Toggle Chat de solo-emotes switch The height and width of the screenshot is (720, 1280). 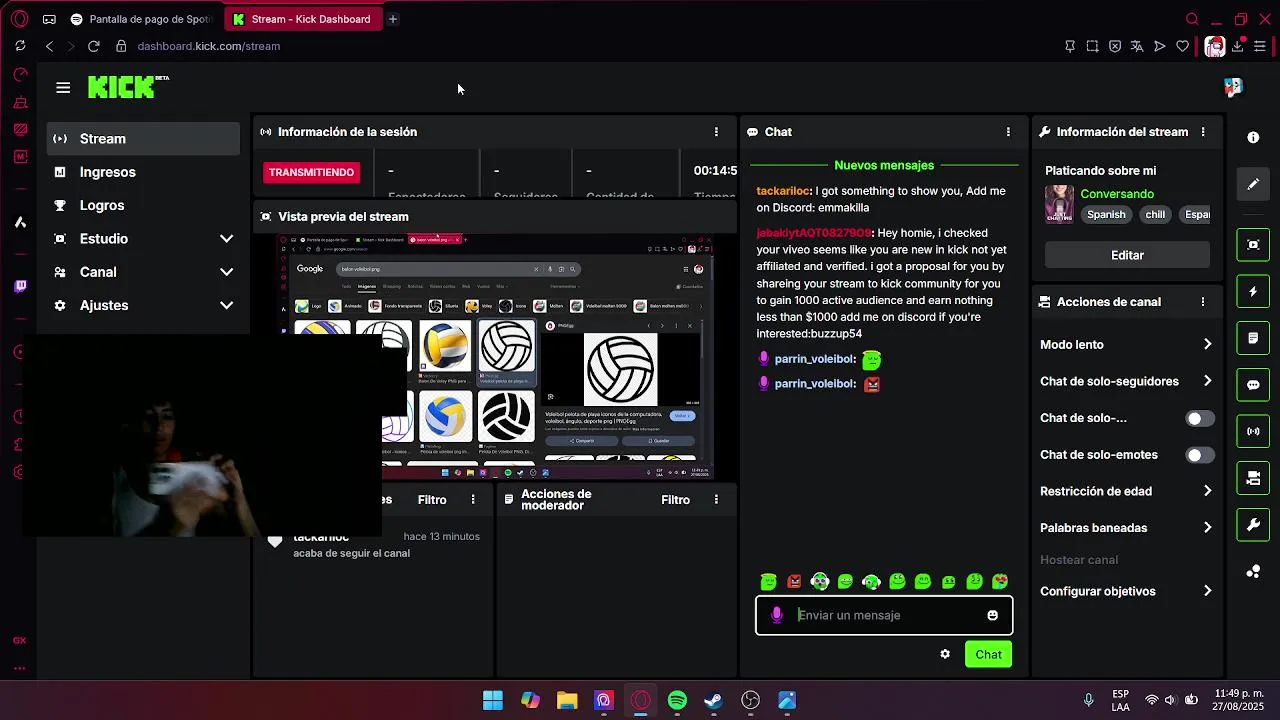[1199, 455]
